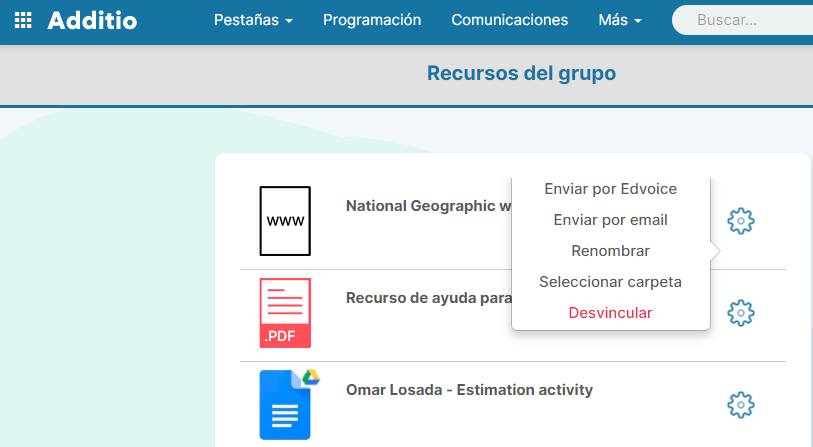Click the Additio logo
The image size is (813, 447).
92,21
